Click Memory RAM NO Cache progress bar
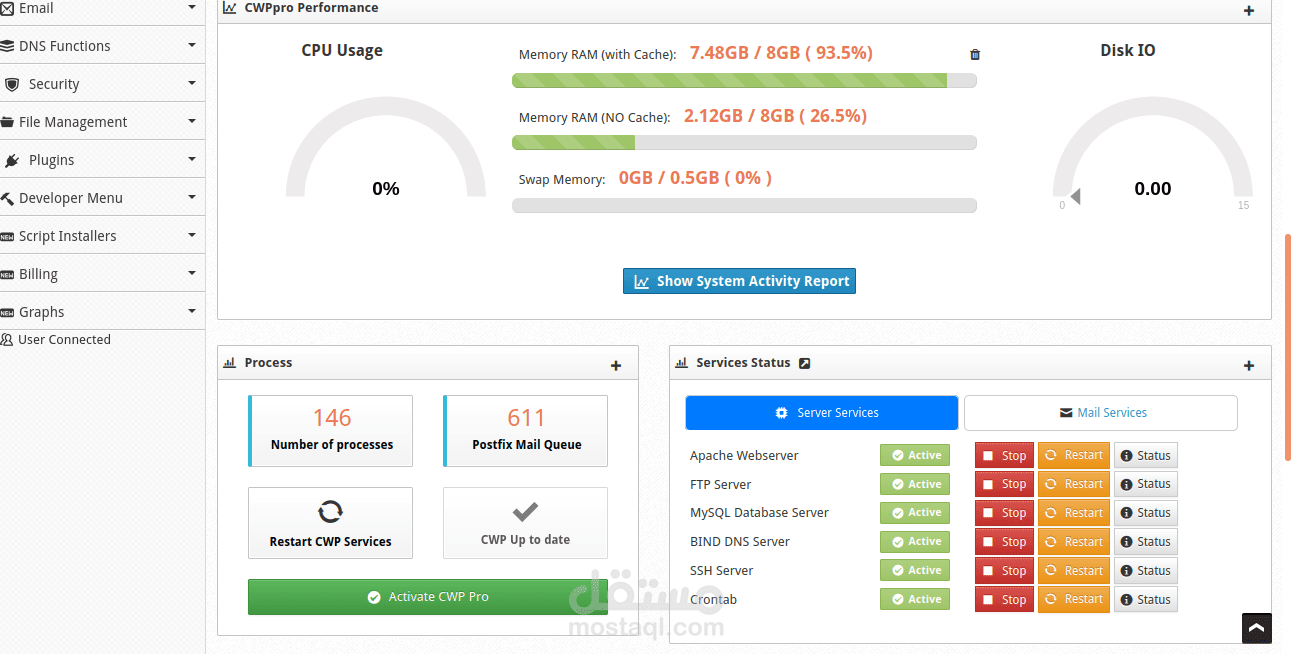 pos(744,143)
